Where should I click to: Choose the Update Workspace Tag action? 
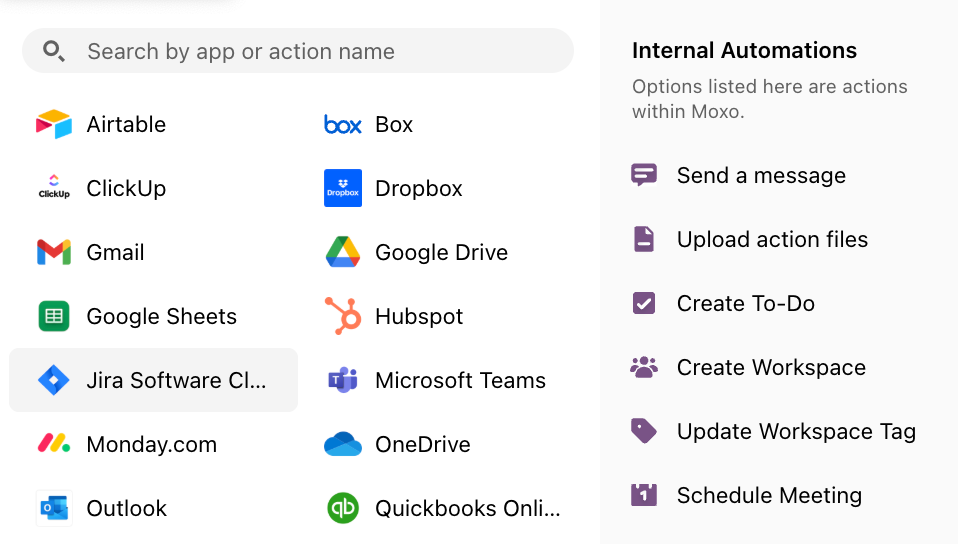tap(795, 431)
